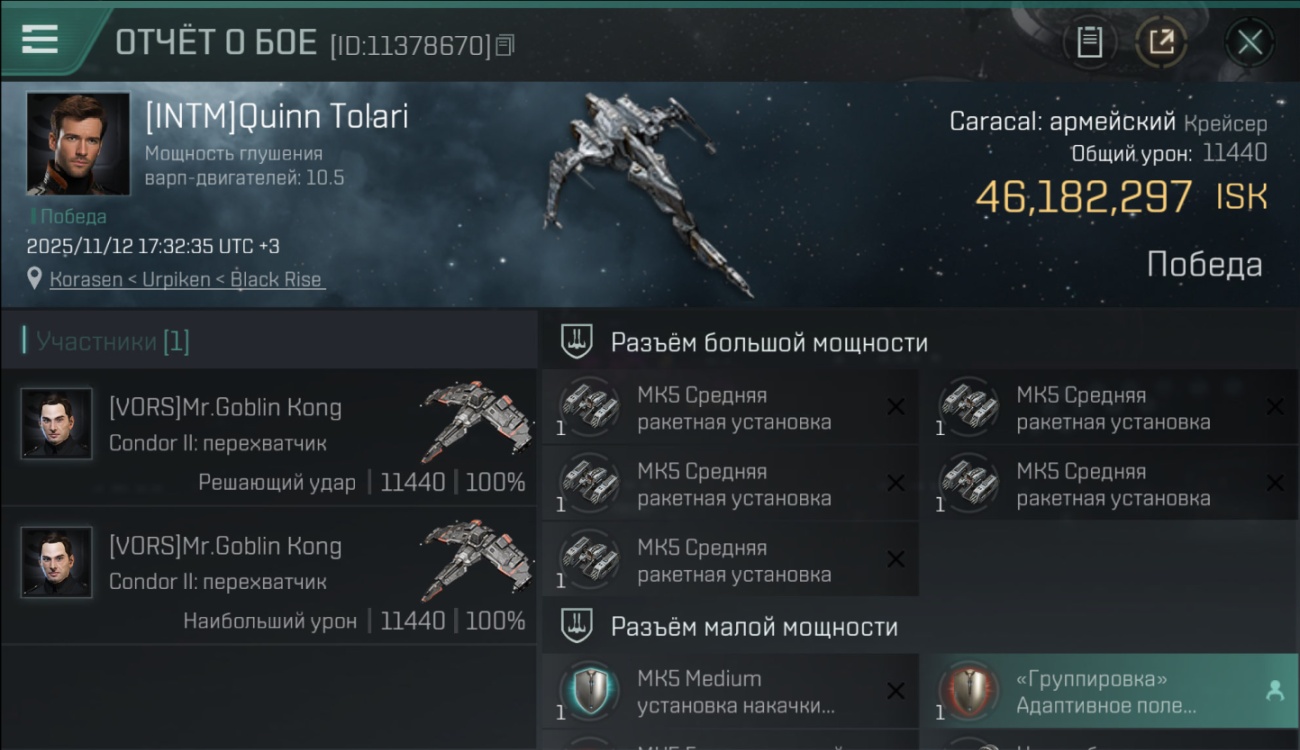Tap the location pin icon beside Korasen
This screenshot has height=750, width=1300.
point(35,278)
